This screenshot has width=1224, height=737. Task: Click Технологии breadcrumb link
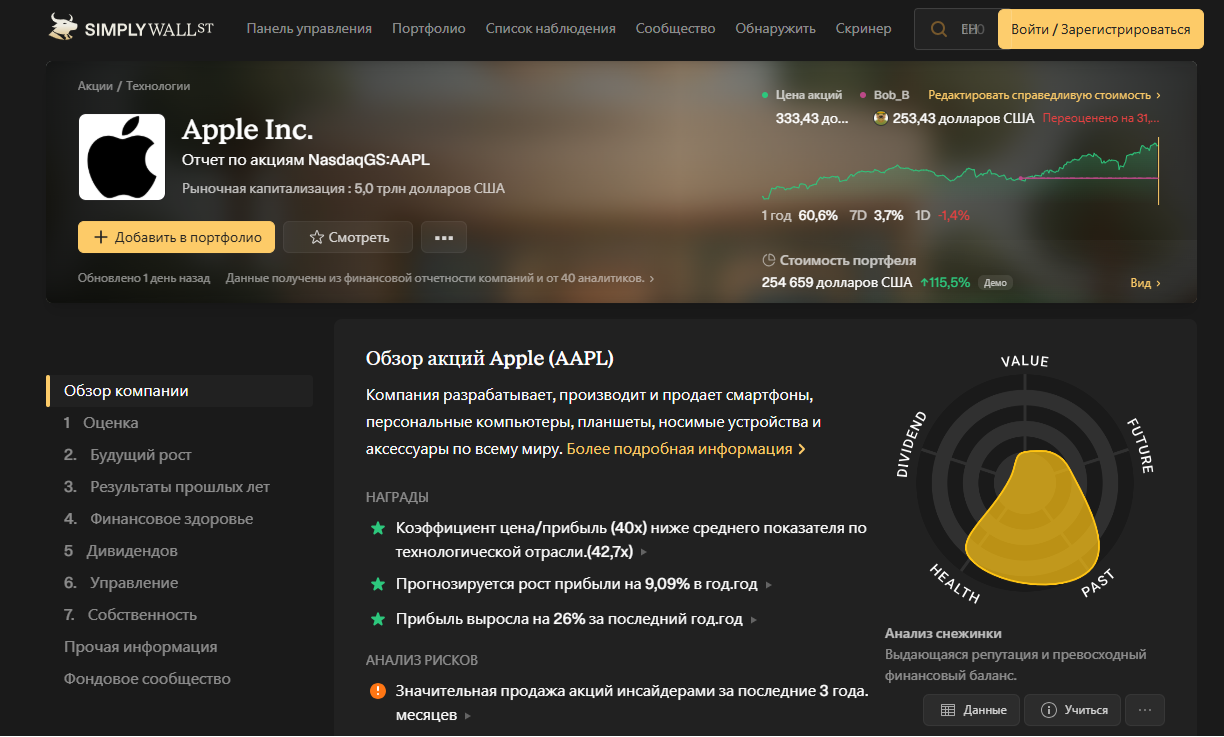click(x=157, y=86)
